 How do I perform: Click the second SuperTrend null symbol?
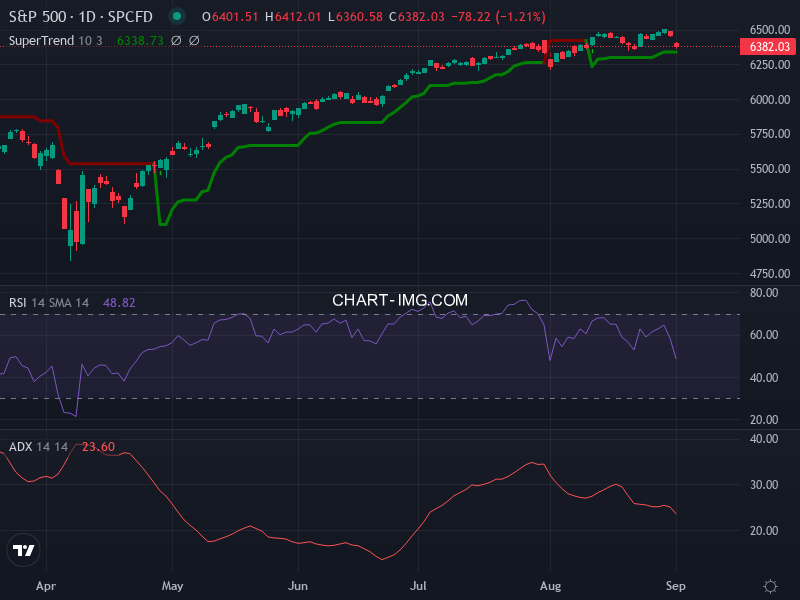pos(194,40)
